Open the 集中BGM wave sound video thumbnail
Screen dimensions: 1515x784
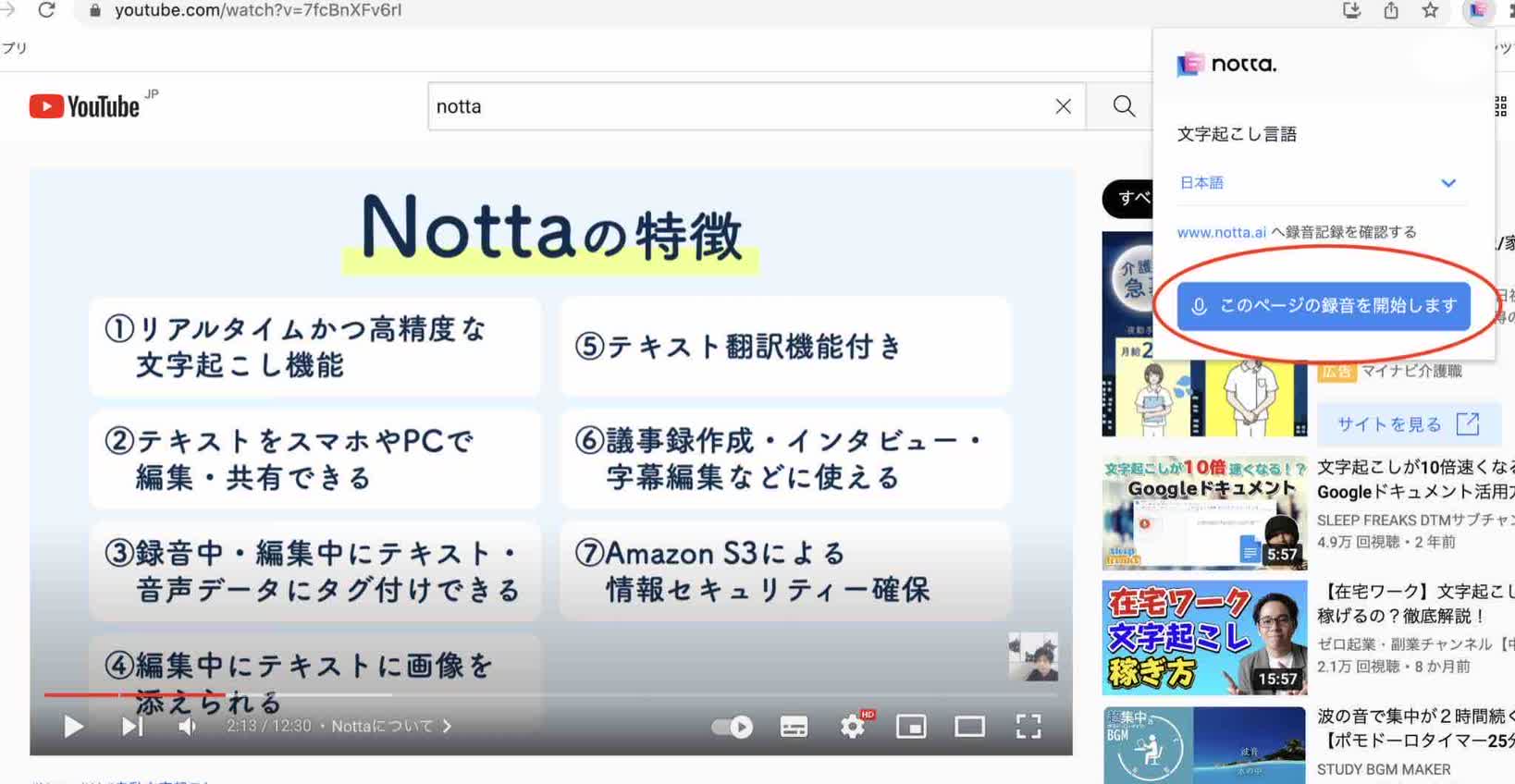pyautogui.click(x=1204, y=745)
